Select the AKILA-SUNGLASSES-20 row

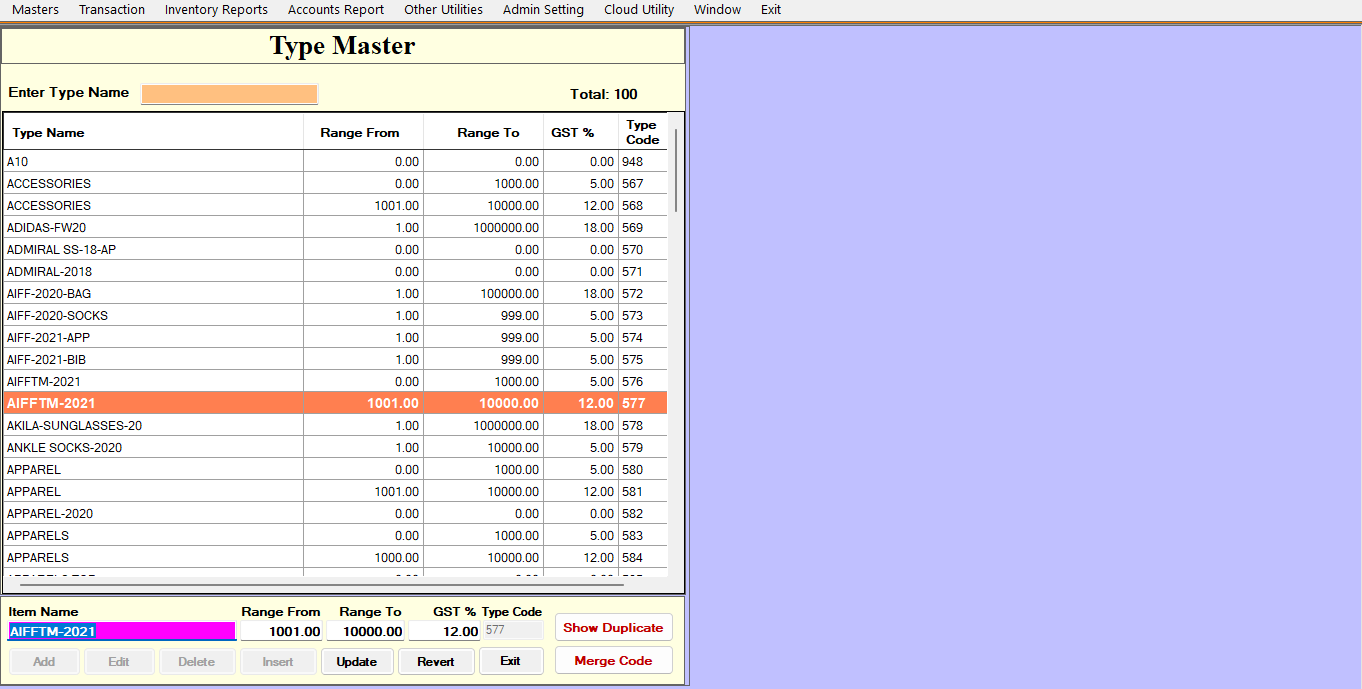(x=150, y=426)
